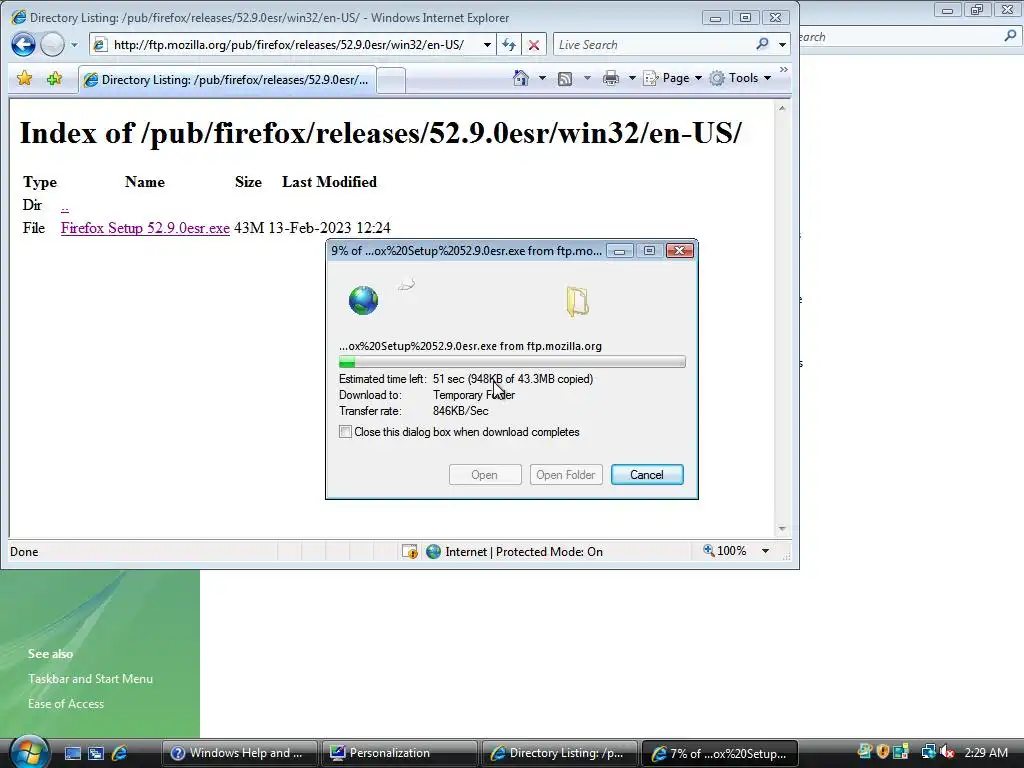This screenshot has height=768, width=1024.
Task: Click the 2:29 AM system clock
Action: 986,752
